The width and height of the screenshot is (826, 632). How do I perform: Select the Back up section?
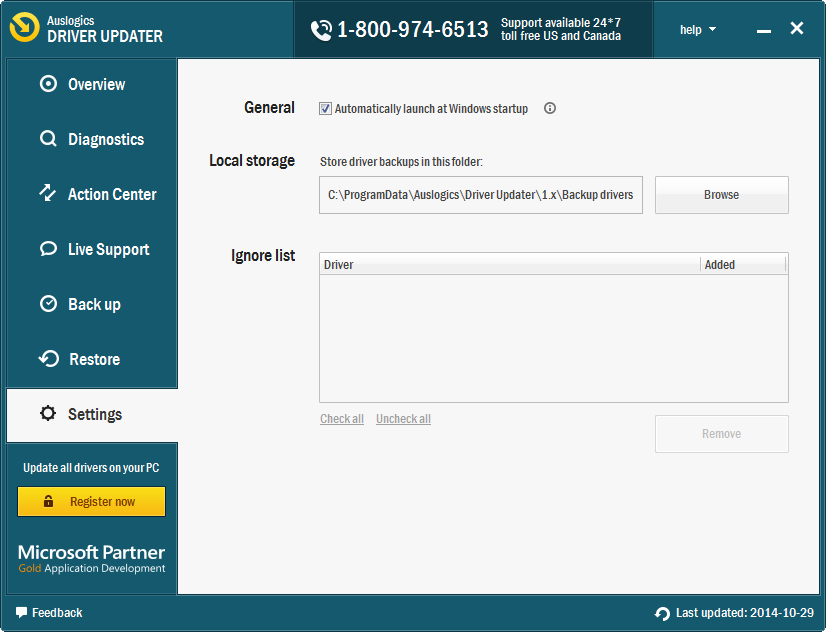click(x=92, y=304)
